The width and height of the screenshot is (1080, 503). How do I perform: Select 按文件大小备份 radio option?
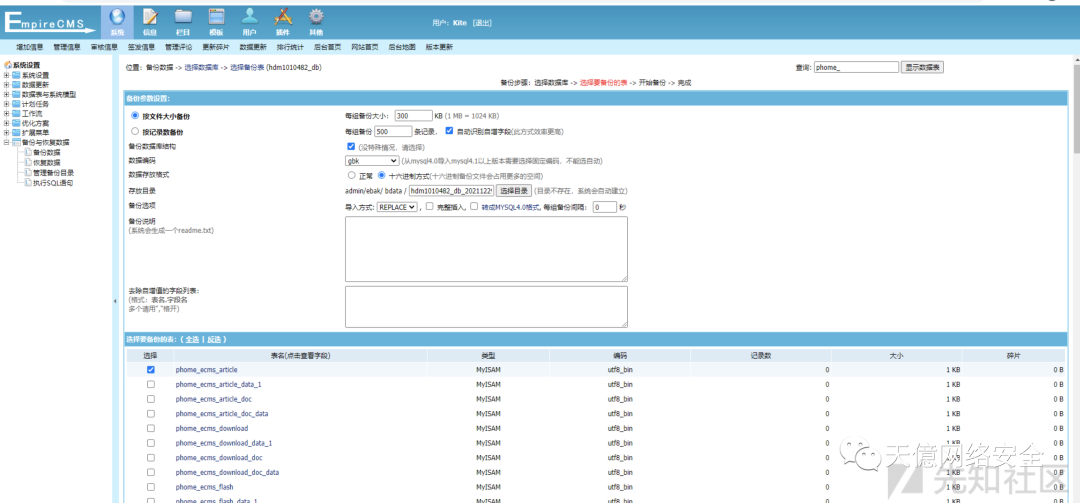tap(135, 116)
